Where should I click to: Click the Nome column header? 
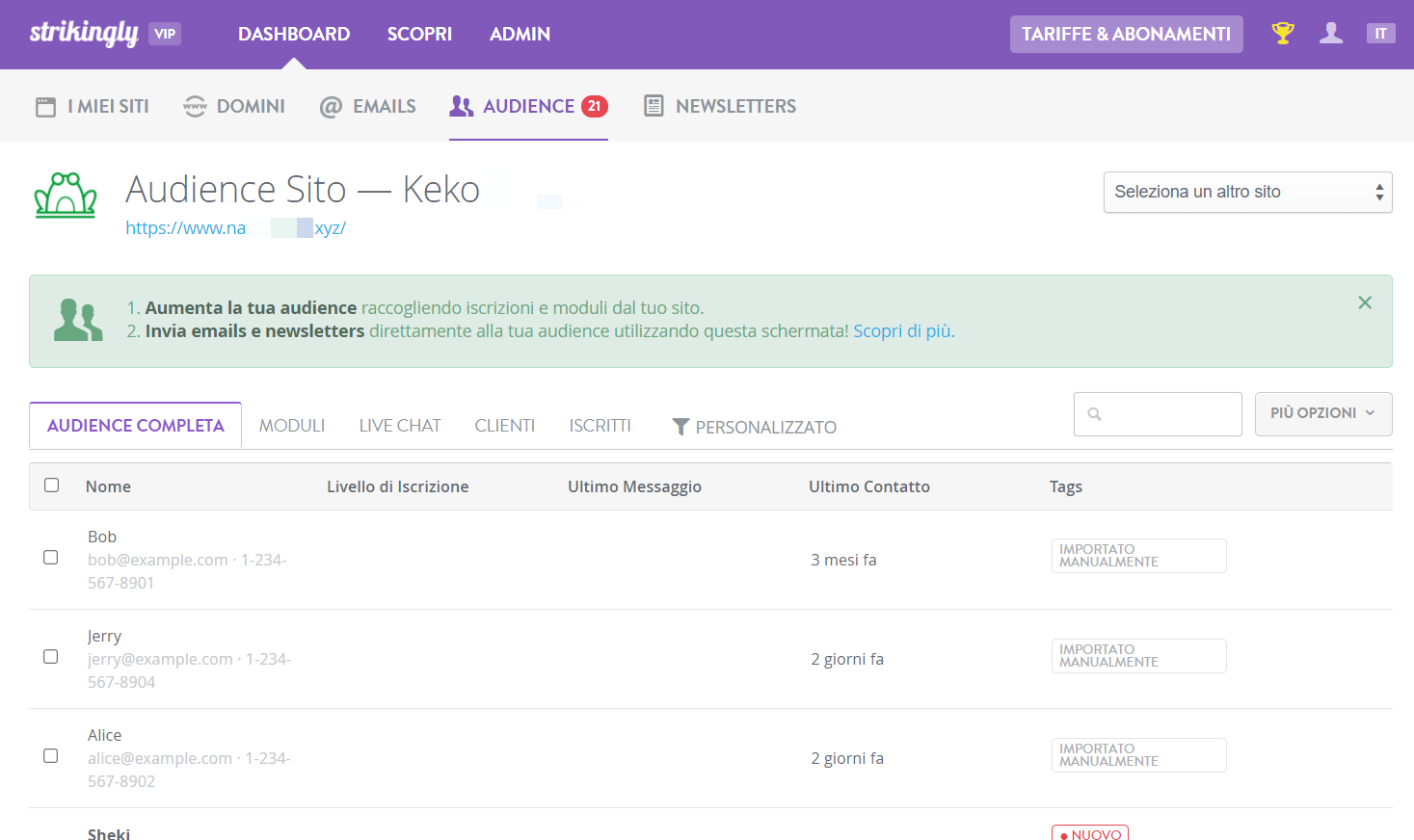(x=108, y=486)
